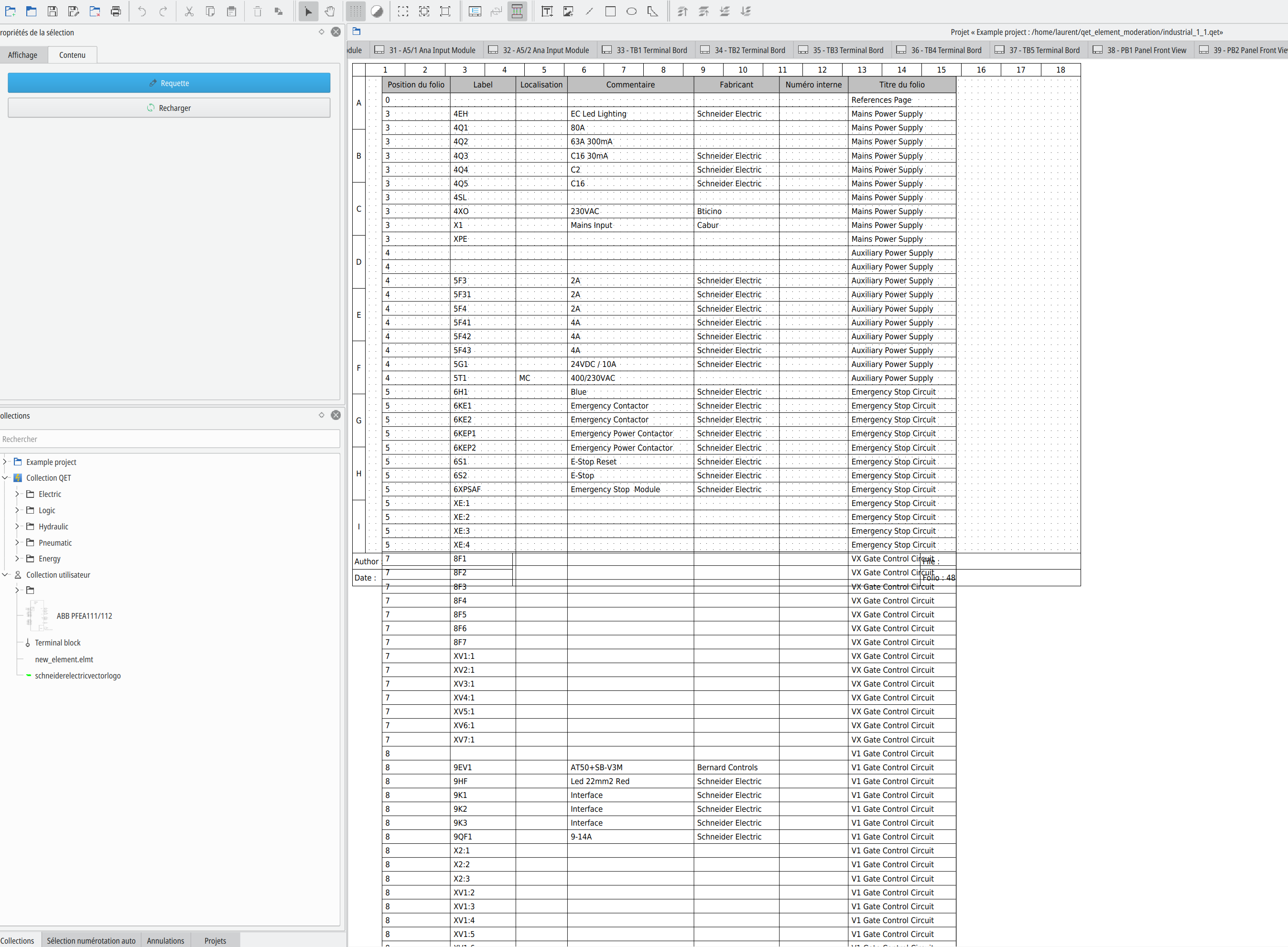Bring selection to front icon
This screenshot has height=947, width=1288.
click(682, 11)
